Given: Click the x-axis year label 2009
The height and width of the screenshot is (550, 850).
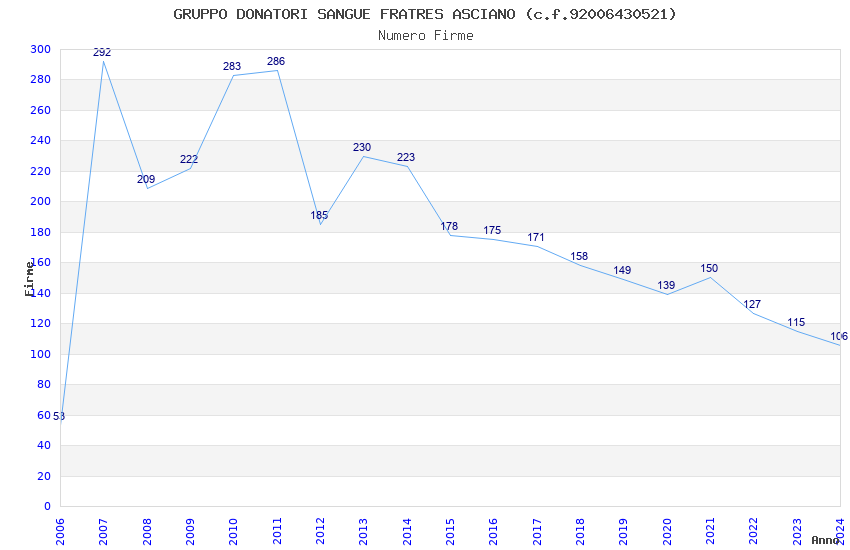Looking at the screenshot, I should (190, 532).
